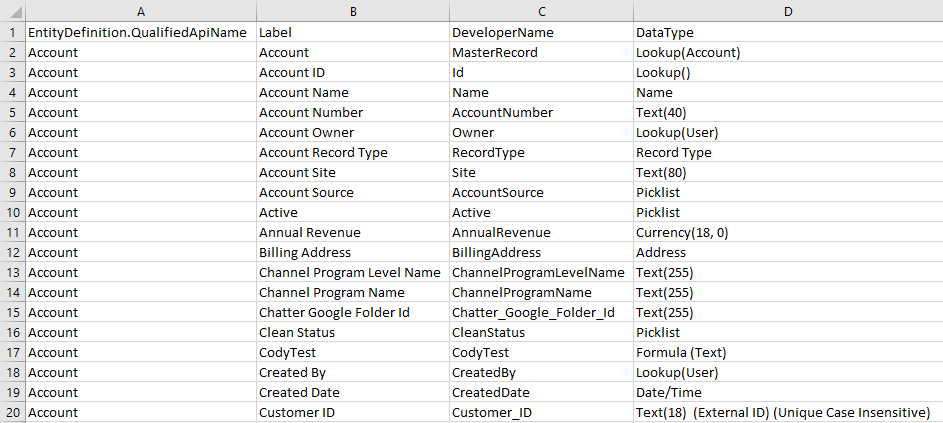Select cell 'Channel Program Level Name'
943x423 pixels.
point(353,273)
